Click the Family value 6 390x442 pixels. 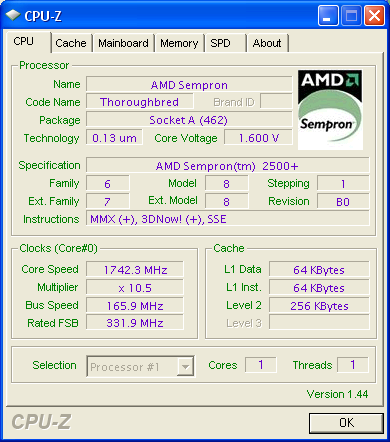pyautogui.click(x=108, y=183)
